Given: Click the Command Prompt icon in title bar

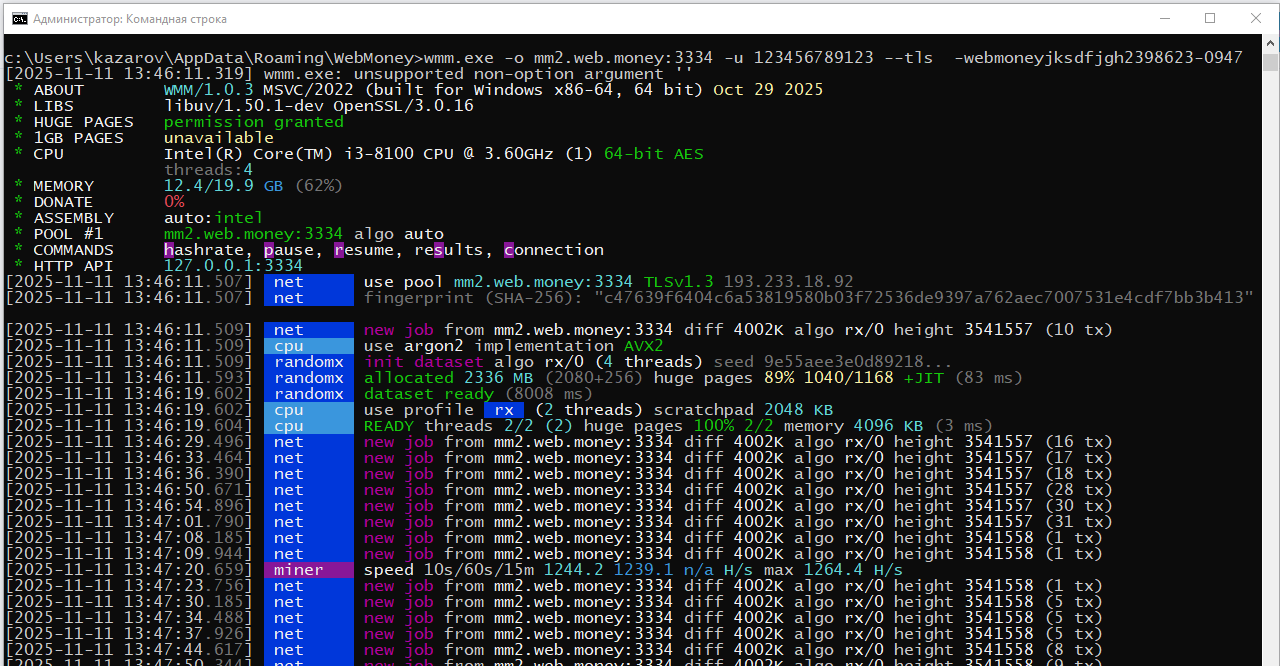Looking at the screenshot, I should click(x=18, y=19).
